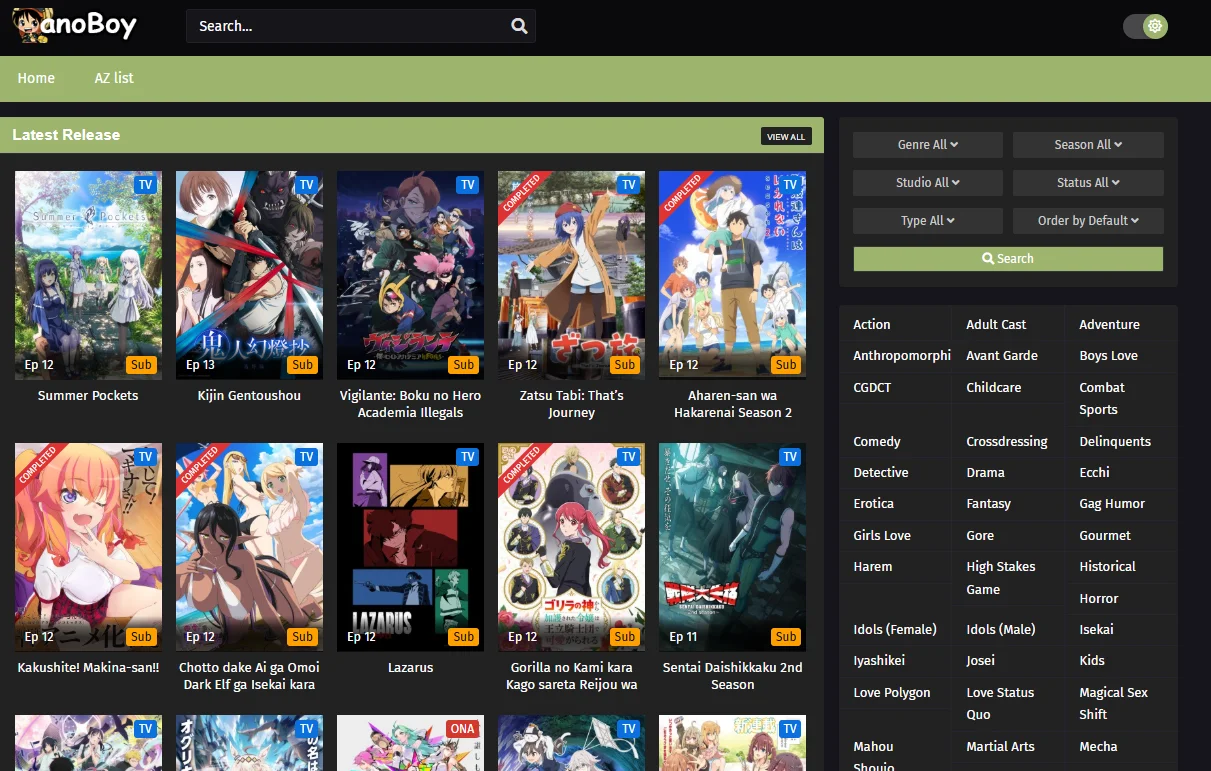The height and width of the screenshot is (771, 1211).
Task: Select the Adult Cast genre link
Action: 996,325
